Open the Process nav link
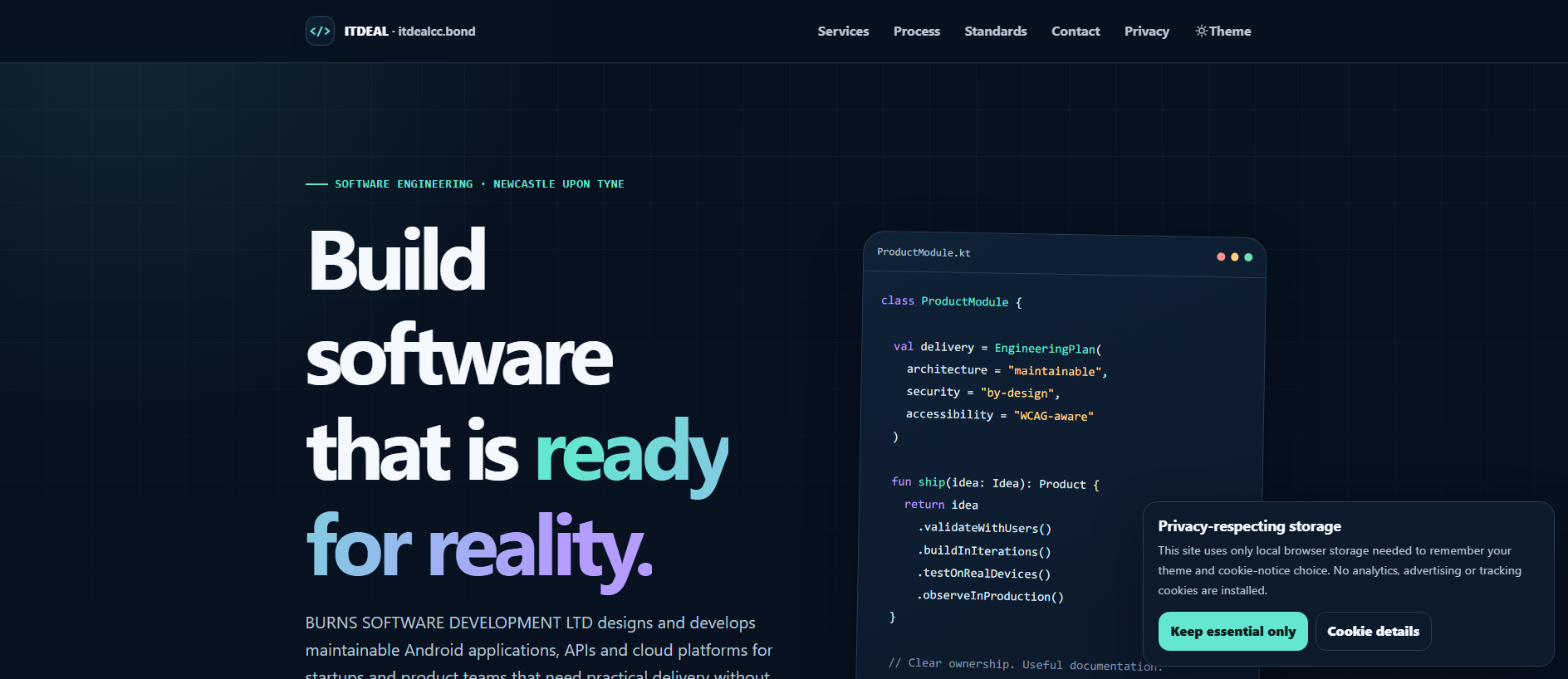 click(917, 31)
